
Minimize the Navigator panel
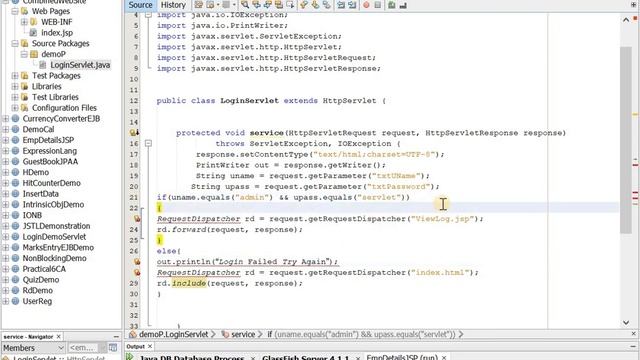(x=116, y=337)
